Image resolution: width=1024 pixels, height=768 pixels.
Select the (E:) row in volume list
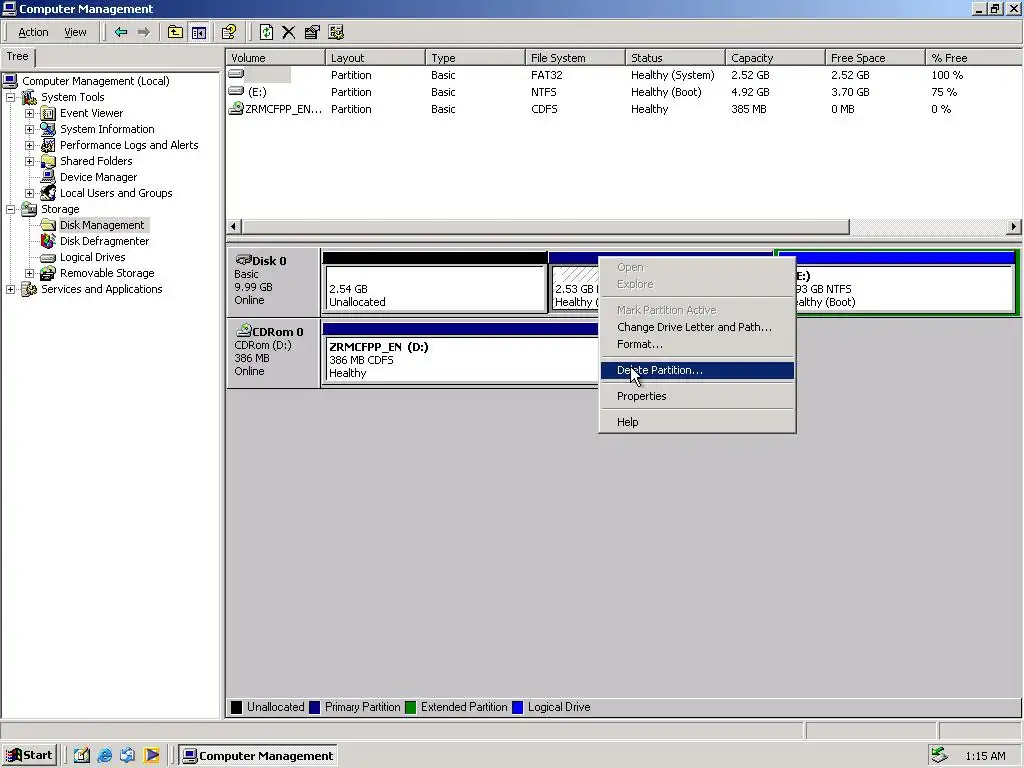(x=624, y=92)
